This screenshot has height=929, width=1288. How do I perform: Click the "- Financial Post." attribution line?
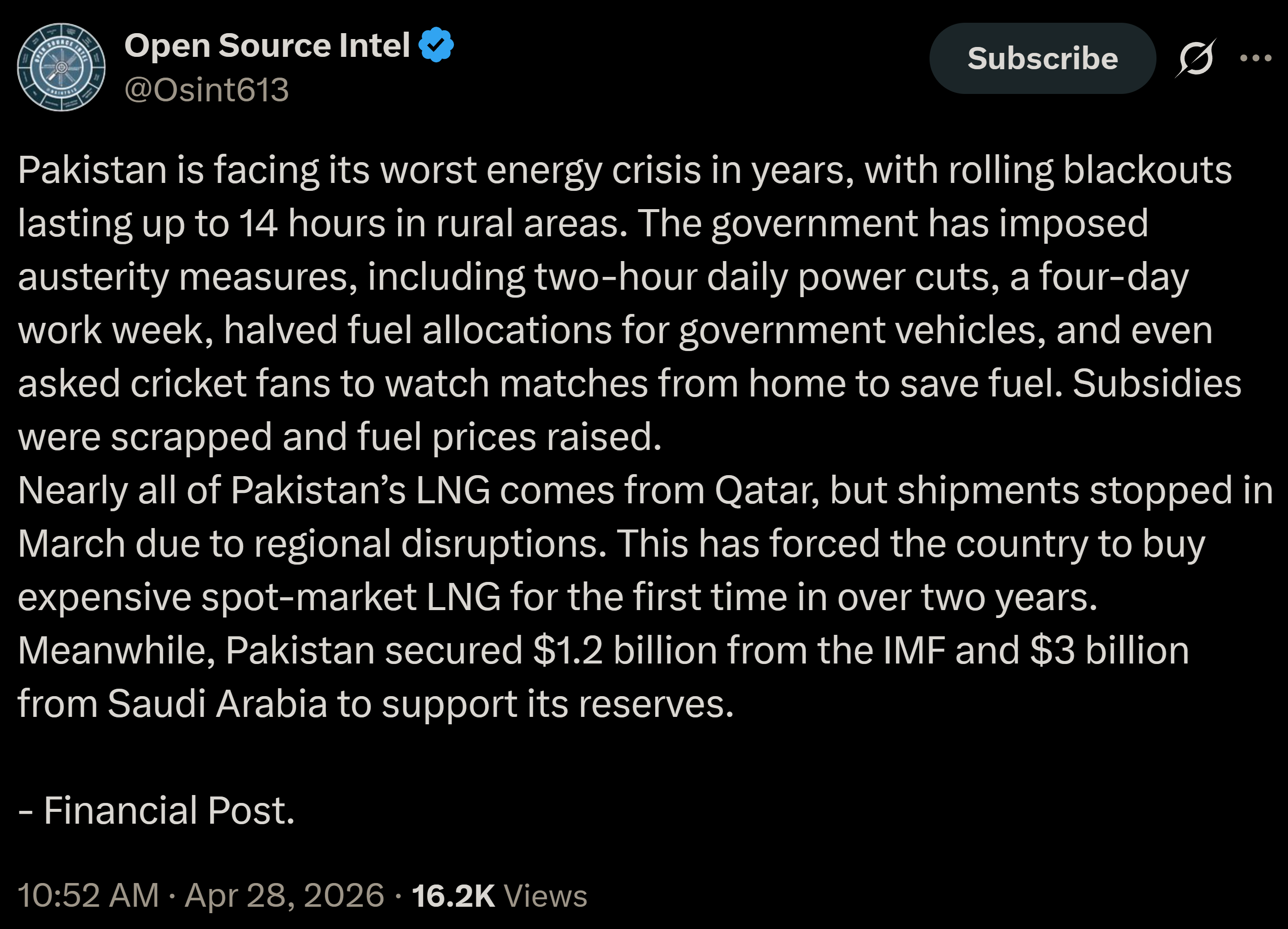(x=156, y=810)
